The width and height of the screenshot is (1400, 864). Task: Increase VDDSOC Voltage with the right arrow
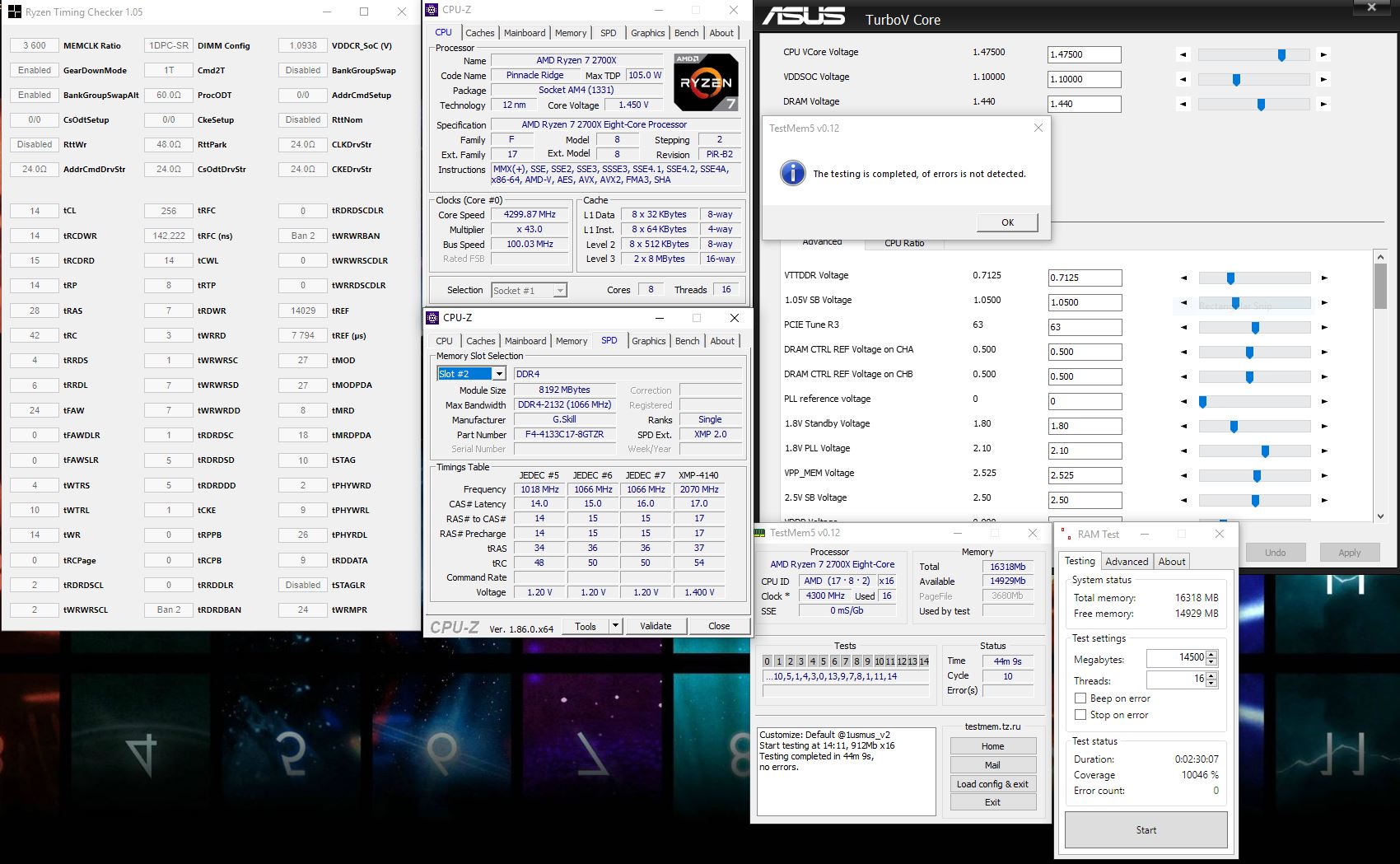coord(1323,80)
